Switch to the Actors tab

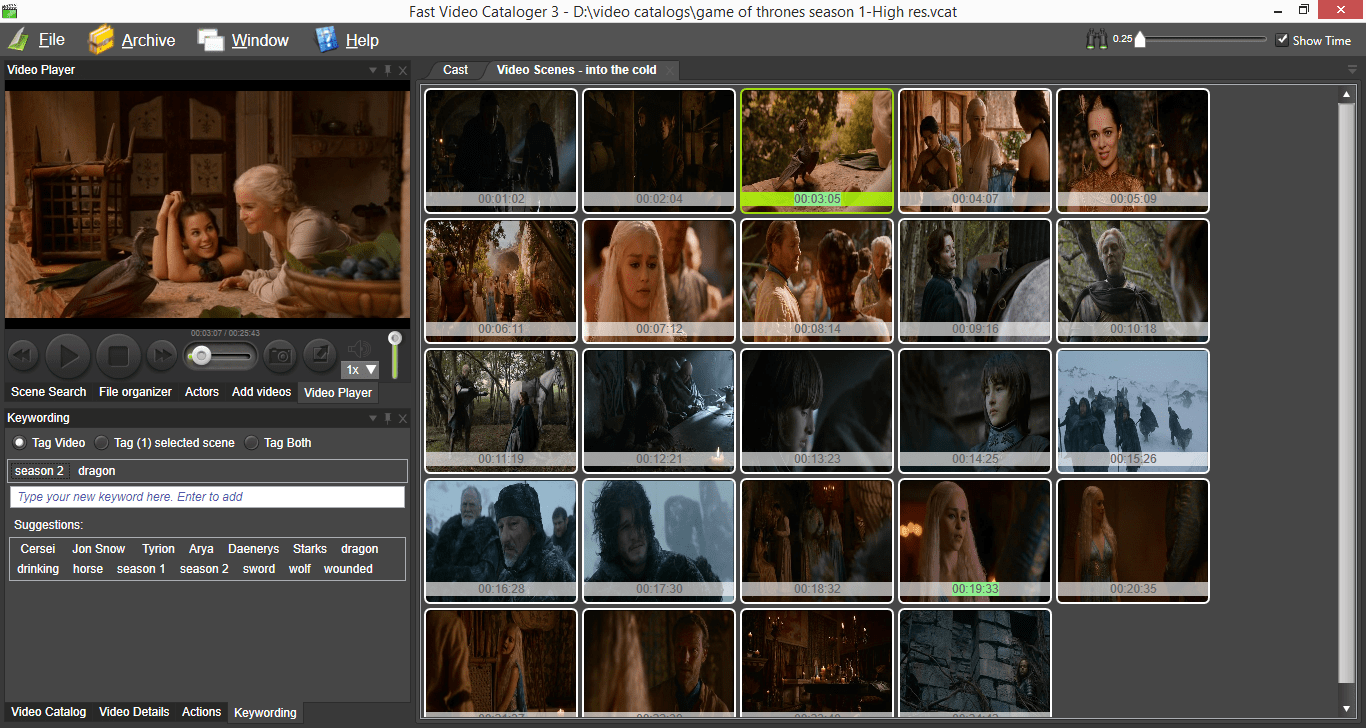coord(201,392)
